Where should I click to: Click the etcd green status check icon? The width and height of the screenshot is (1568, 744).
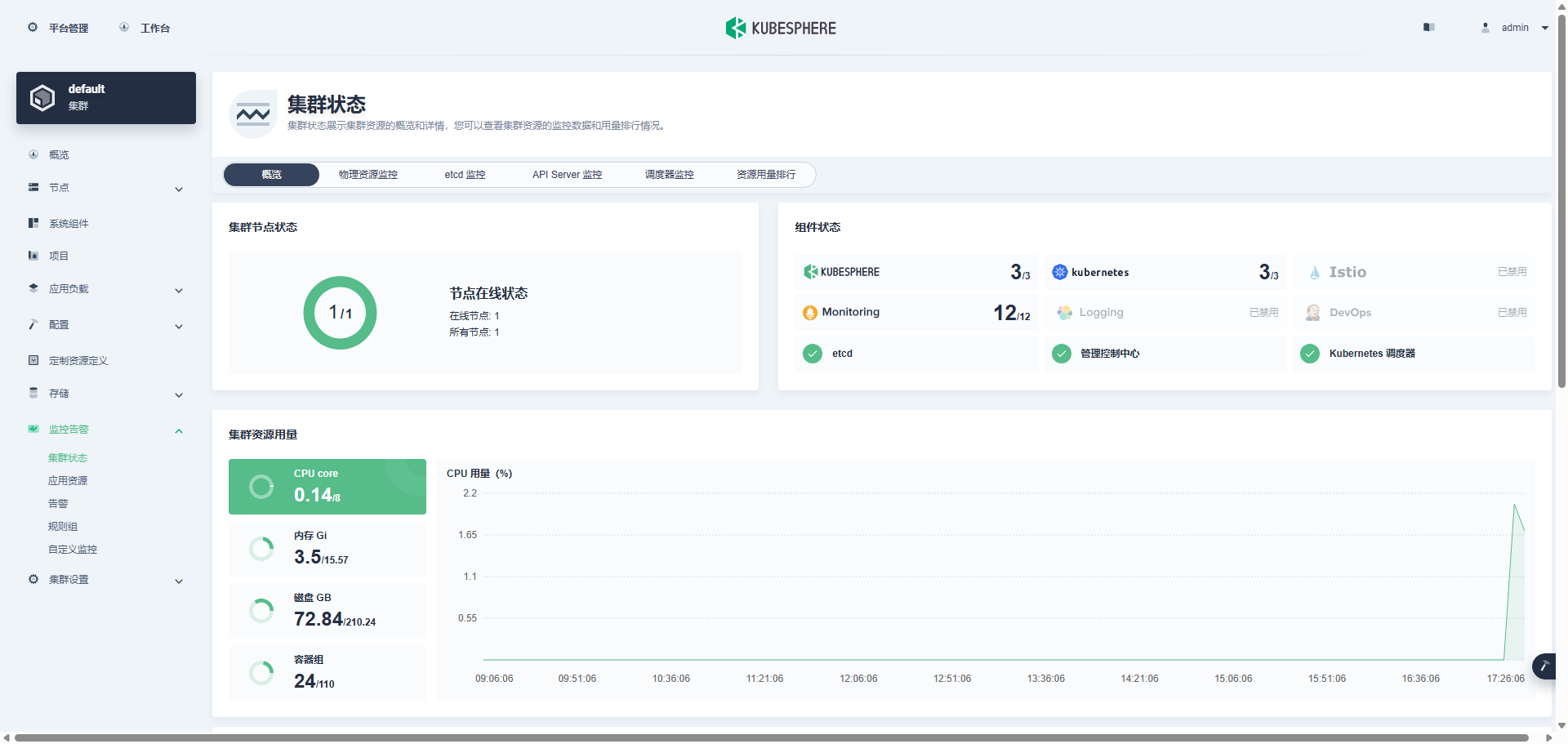[x=813, y=353]
